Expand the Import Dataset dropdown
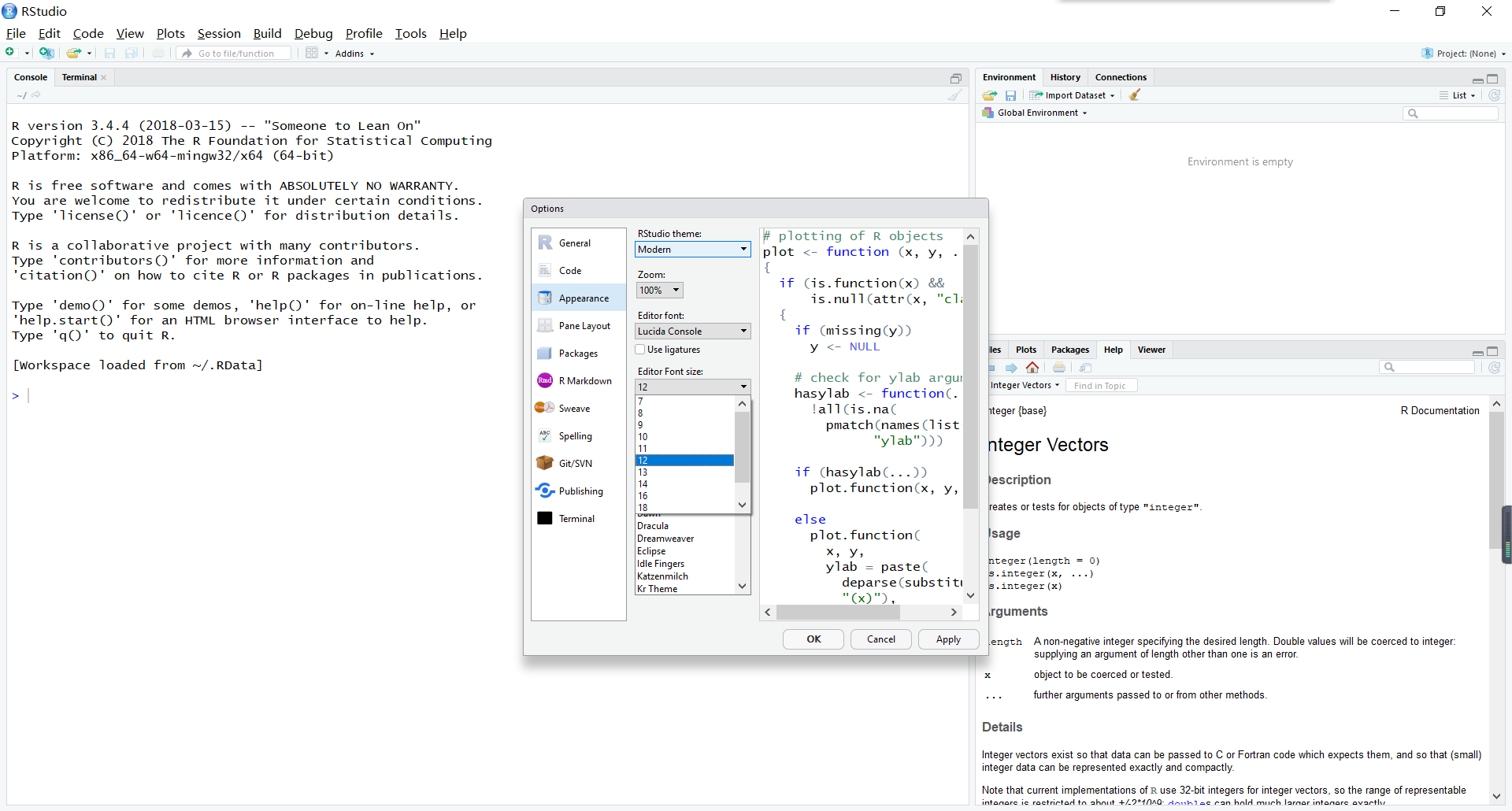Viewport: 1512px width, 811px height. (x=1073, y=95)
